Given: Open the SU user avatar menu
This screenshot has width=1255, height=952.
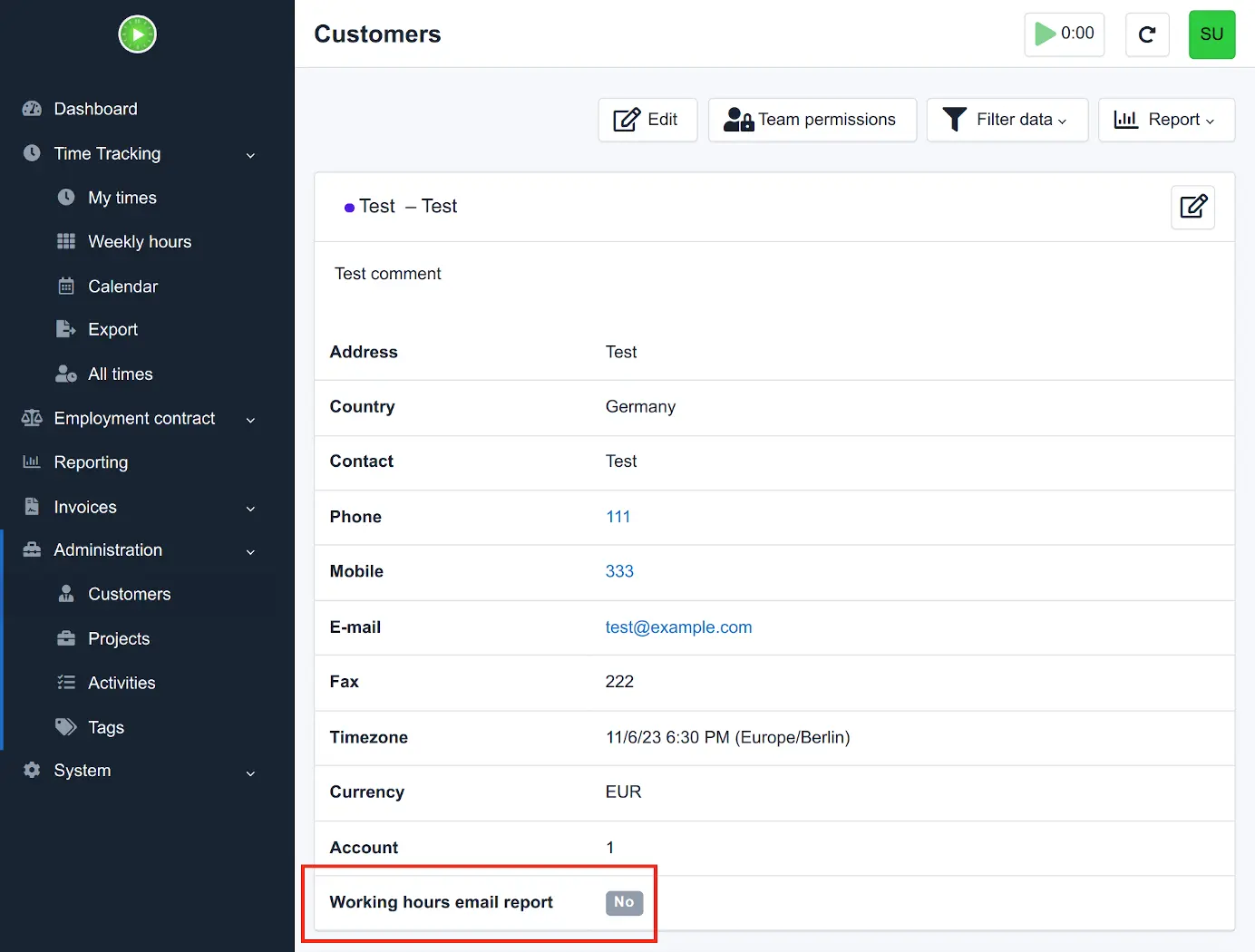Looking at the screenshot, I should (1211, 34).
